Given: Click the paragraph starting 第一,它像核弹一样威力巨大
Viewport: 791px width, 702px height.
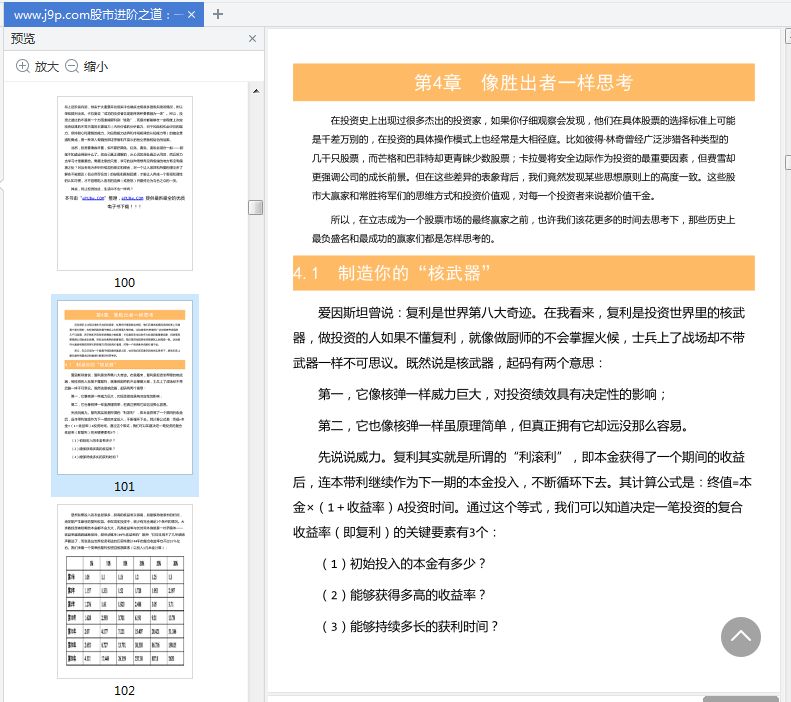Looking at the screenshot, I should coord(492,394).
